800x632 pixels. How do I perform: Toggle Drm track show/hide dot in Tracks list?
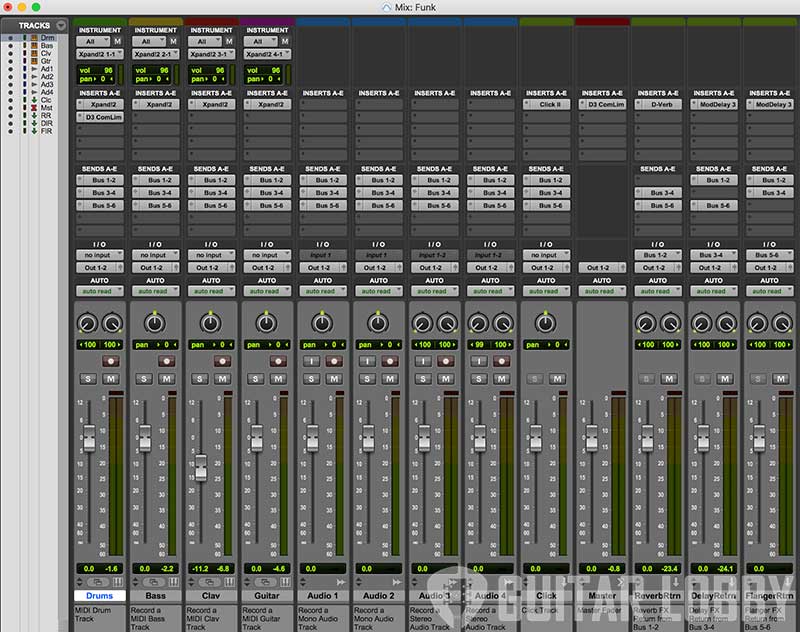click(x=10, y=38)
